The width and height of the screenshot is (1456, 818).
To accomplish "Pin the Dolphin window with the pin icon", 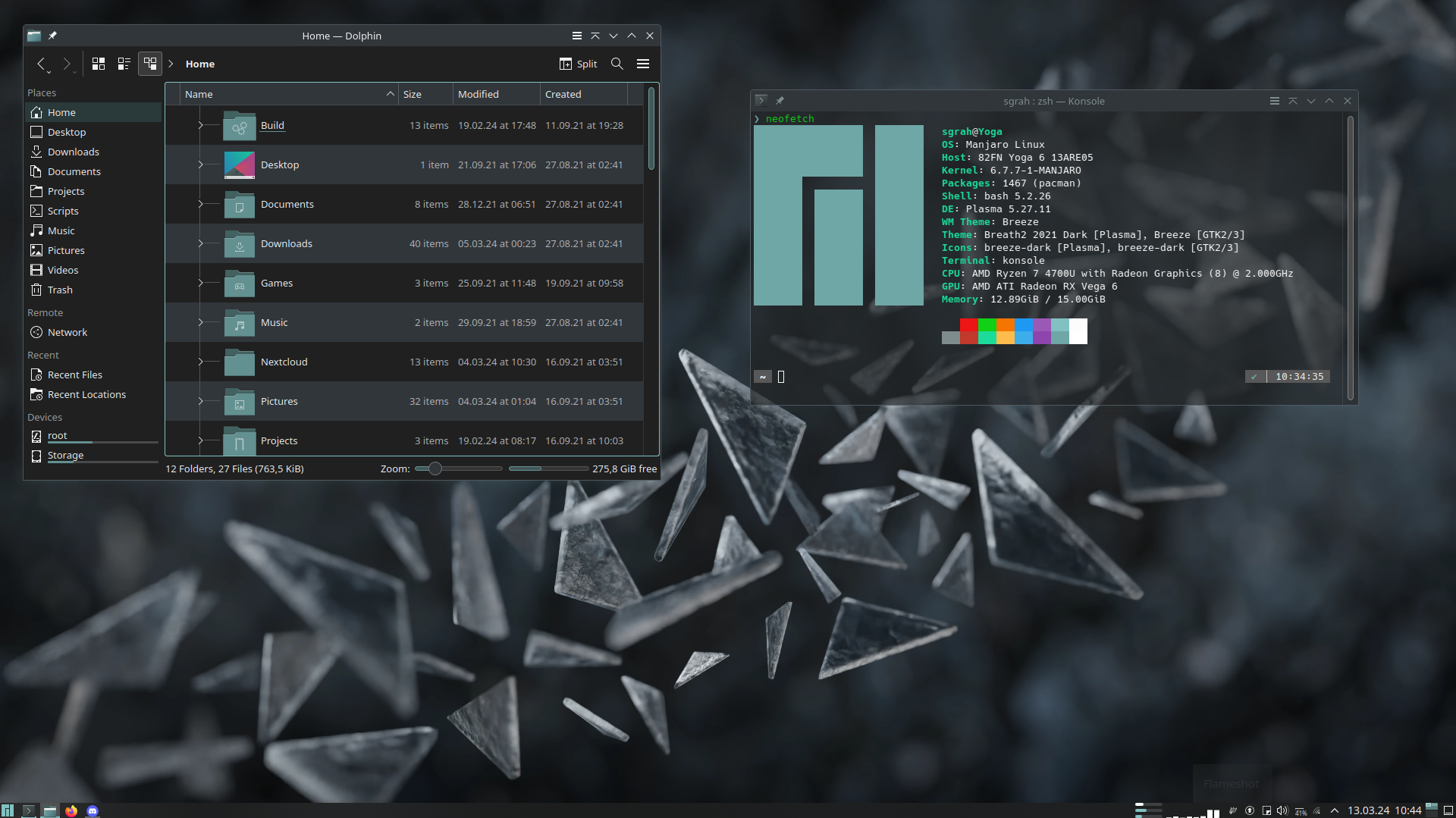I will tap(52, 35).
